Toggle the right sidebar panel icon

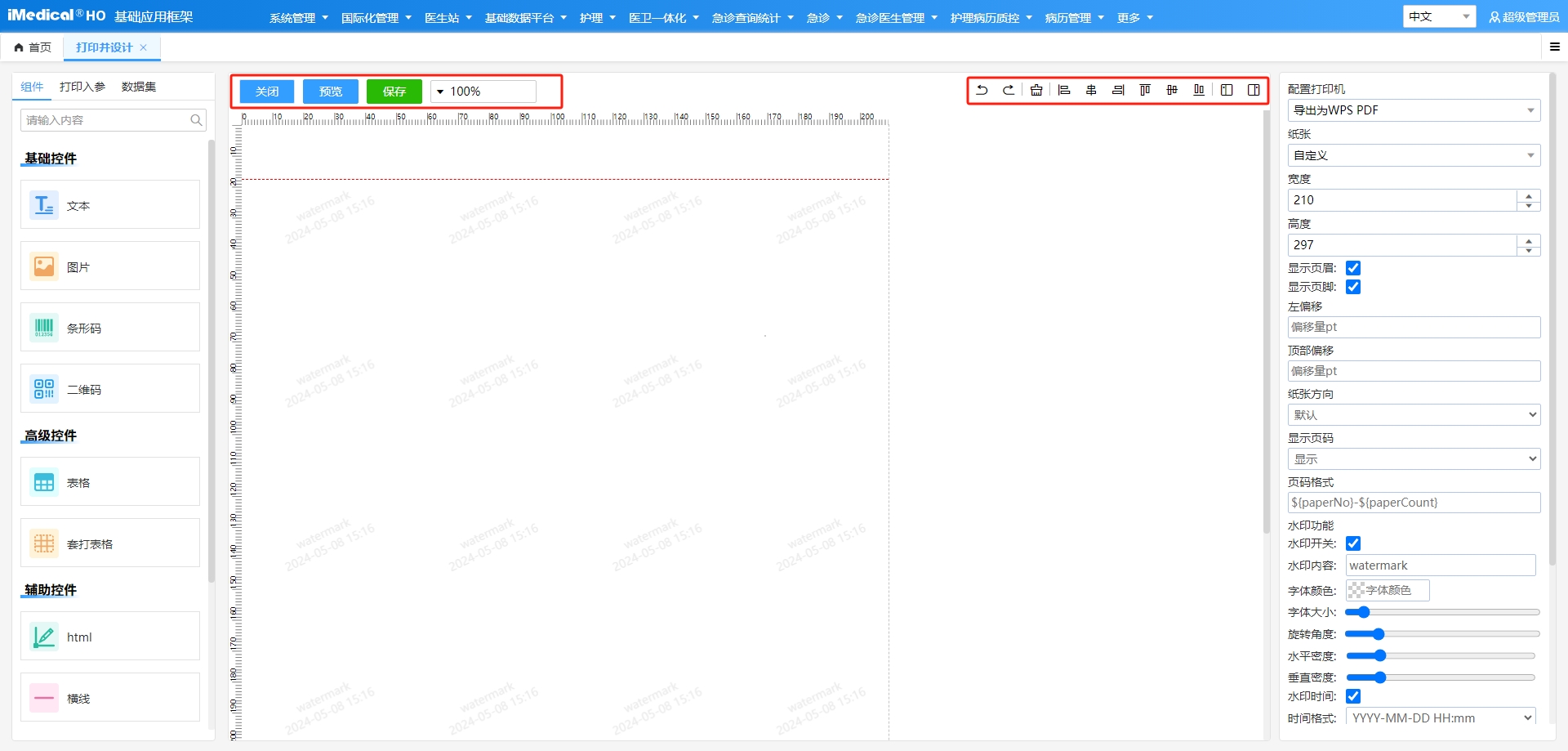[1254, 90]
